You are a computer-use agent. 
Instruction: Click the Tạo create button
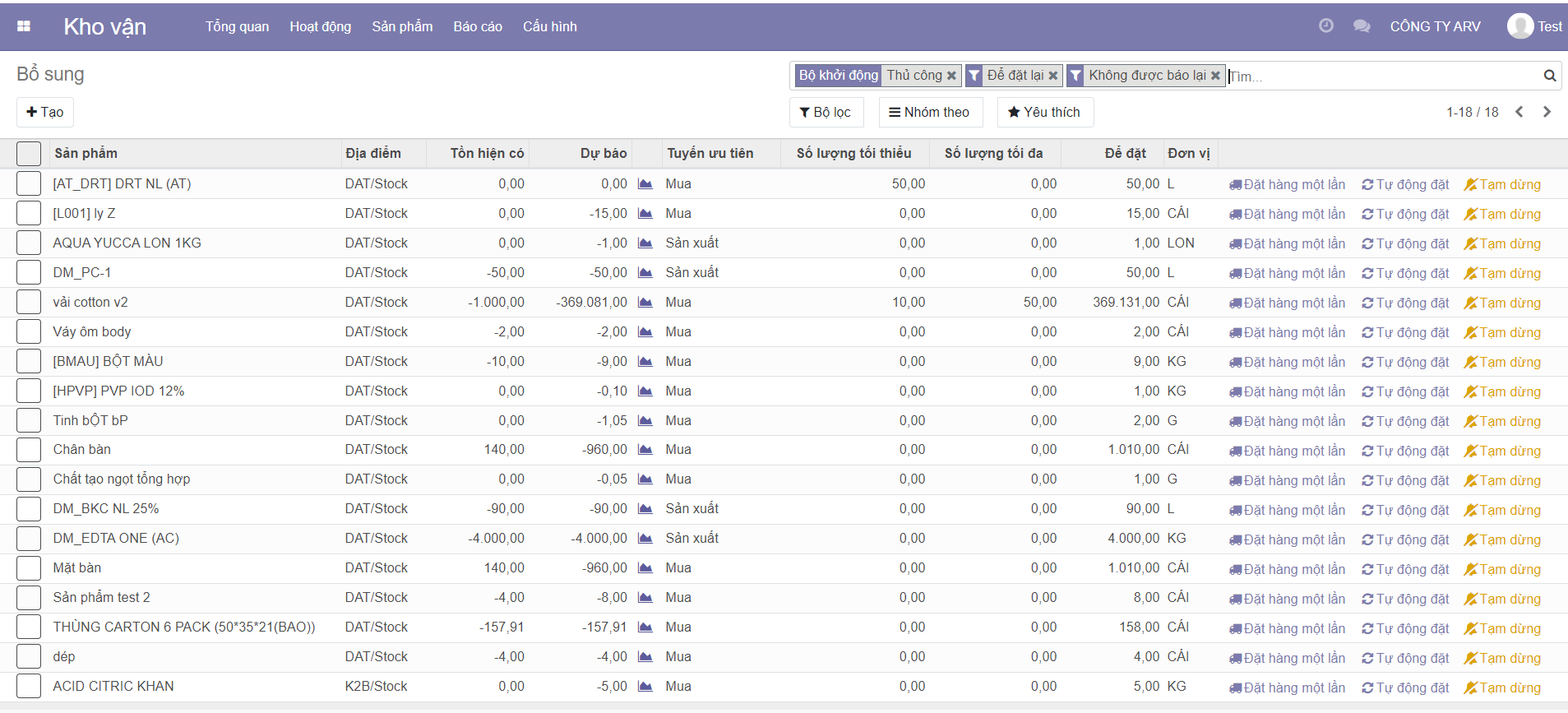point(45,112)
